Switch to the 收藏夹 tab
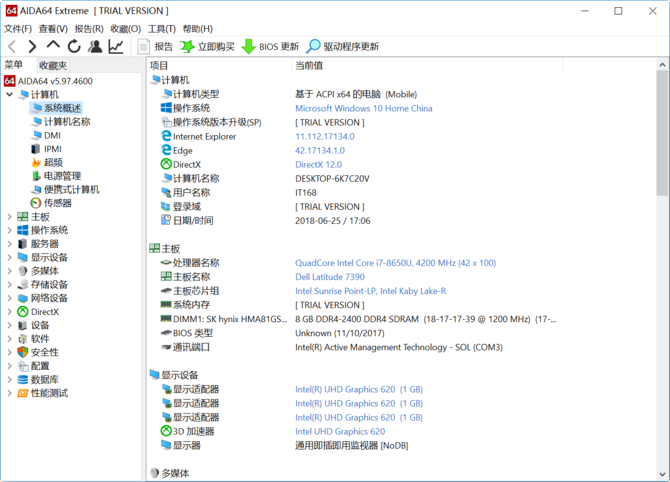This screenshot has height=482, width=670. (x=53, y=65)
